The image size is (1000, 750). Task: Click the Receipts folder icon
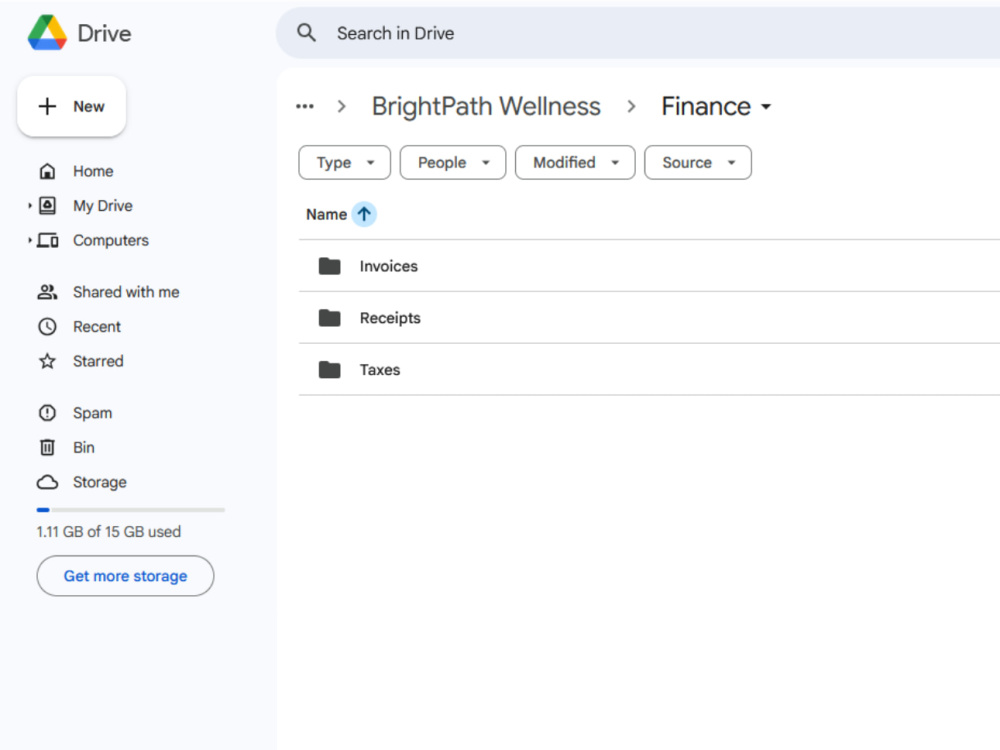click(x=329, y=318)
